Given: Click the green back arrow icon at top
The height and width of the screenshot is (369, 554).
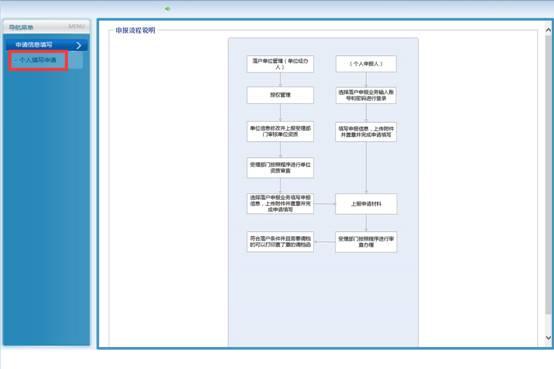Looking at the screenshot, I should tap(167, 8).
